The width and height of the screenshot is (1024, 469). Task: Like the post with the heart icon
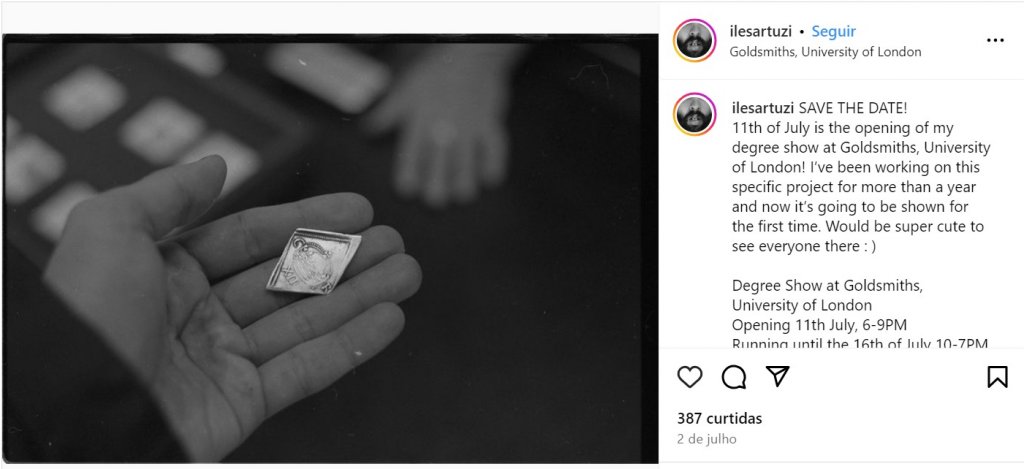coord(690,377)
